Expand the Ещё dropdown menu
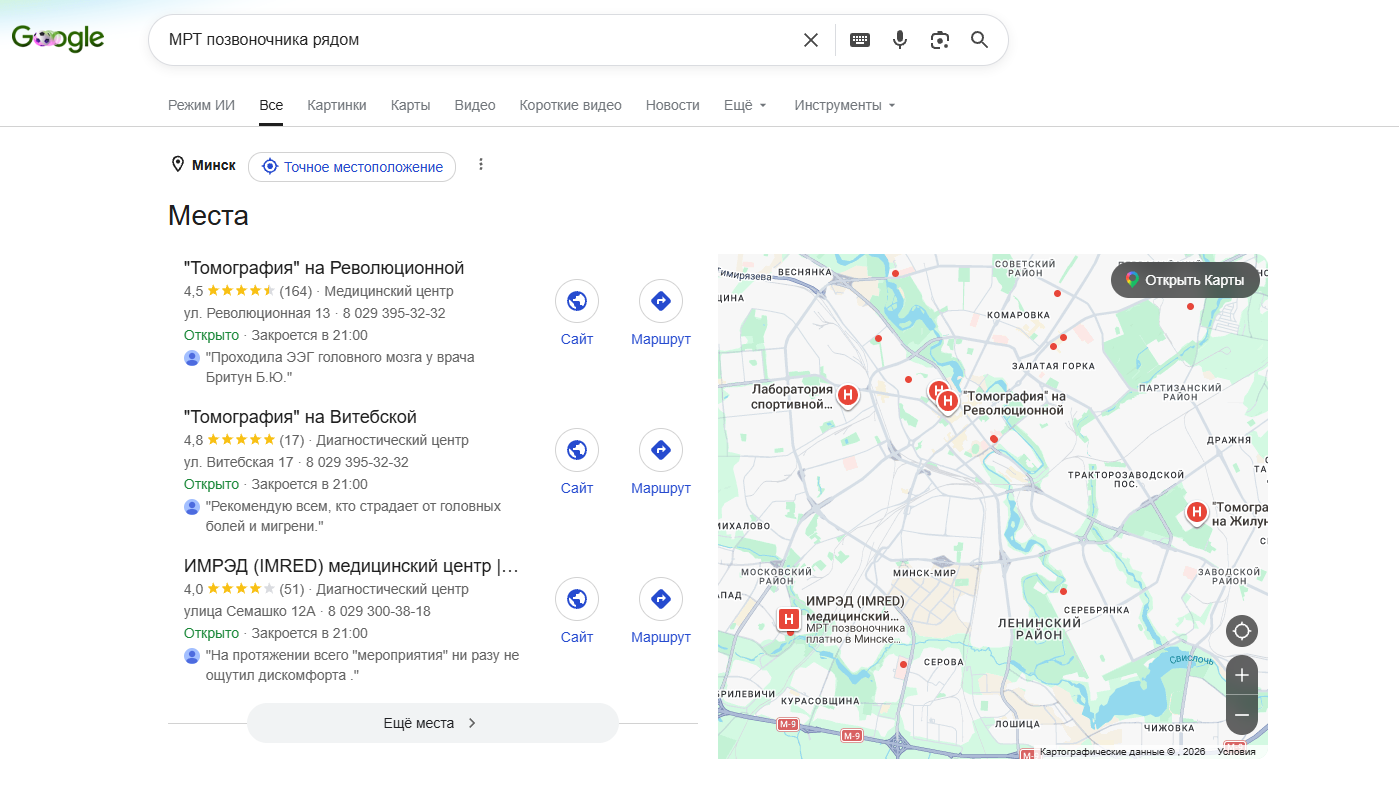This screenshot has width=1399, height=793. [745, 105]
